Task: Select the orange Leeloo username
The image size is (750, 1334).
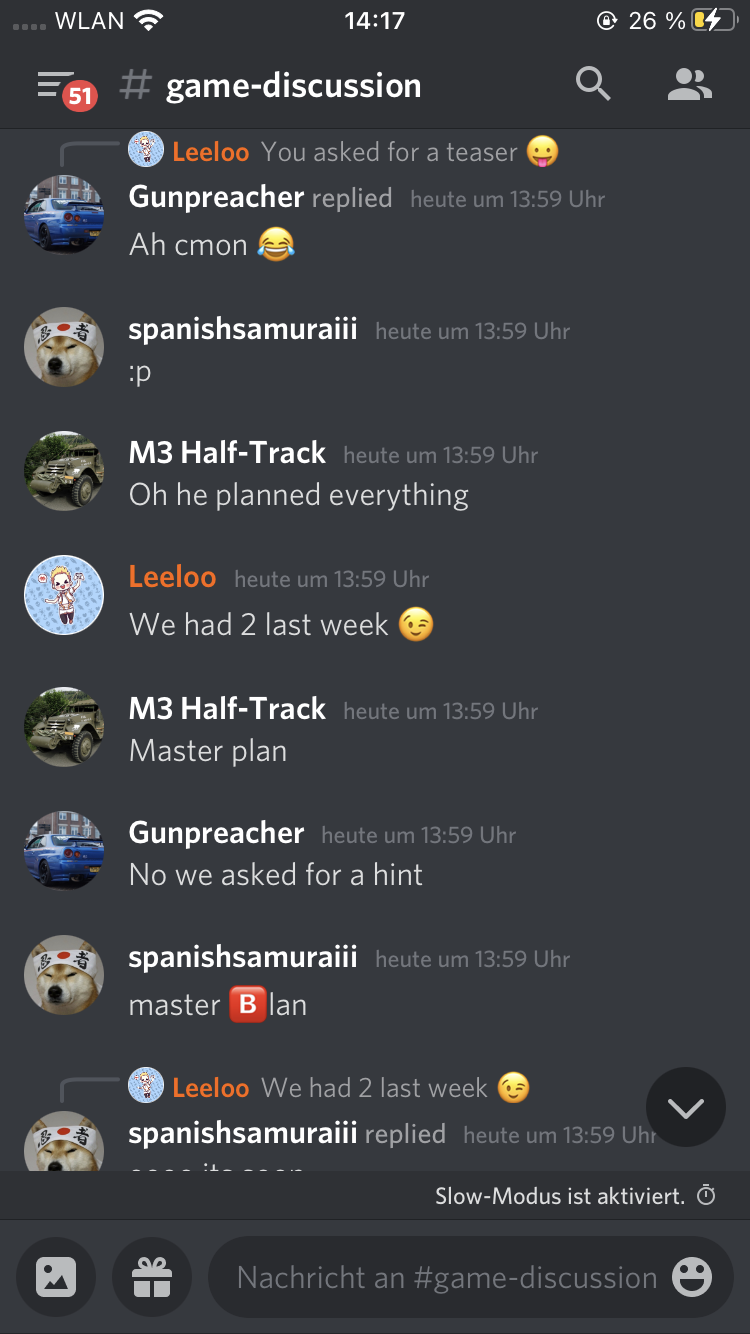Action: (172, 577)
